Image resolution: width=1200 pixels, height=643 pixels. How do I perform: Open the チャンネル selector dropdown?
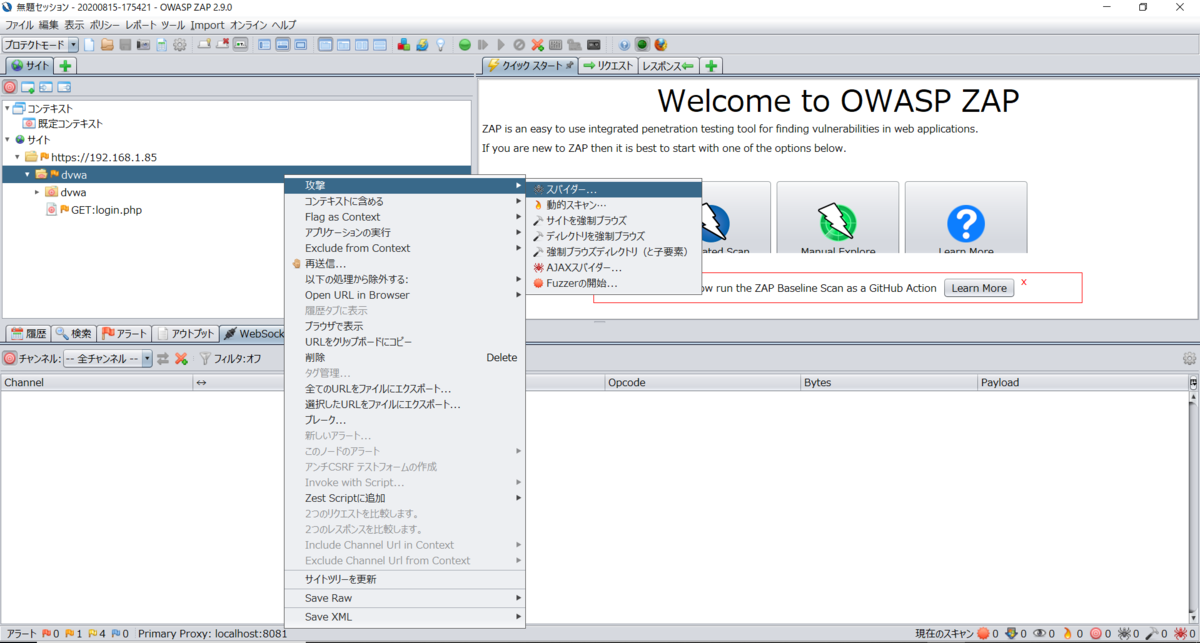[145, 358]
